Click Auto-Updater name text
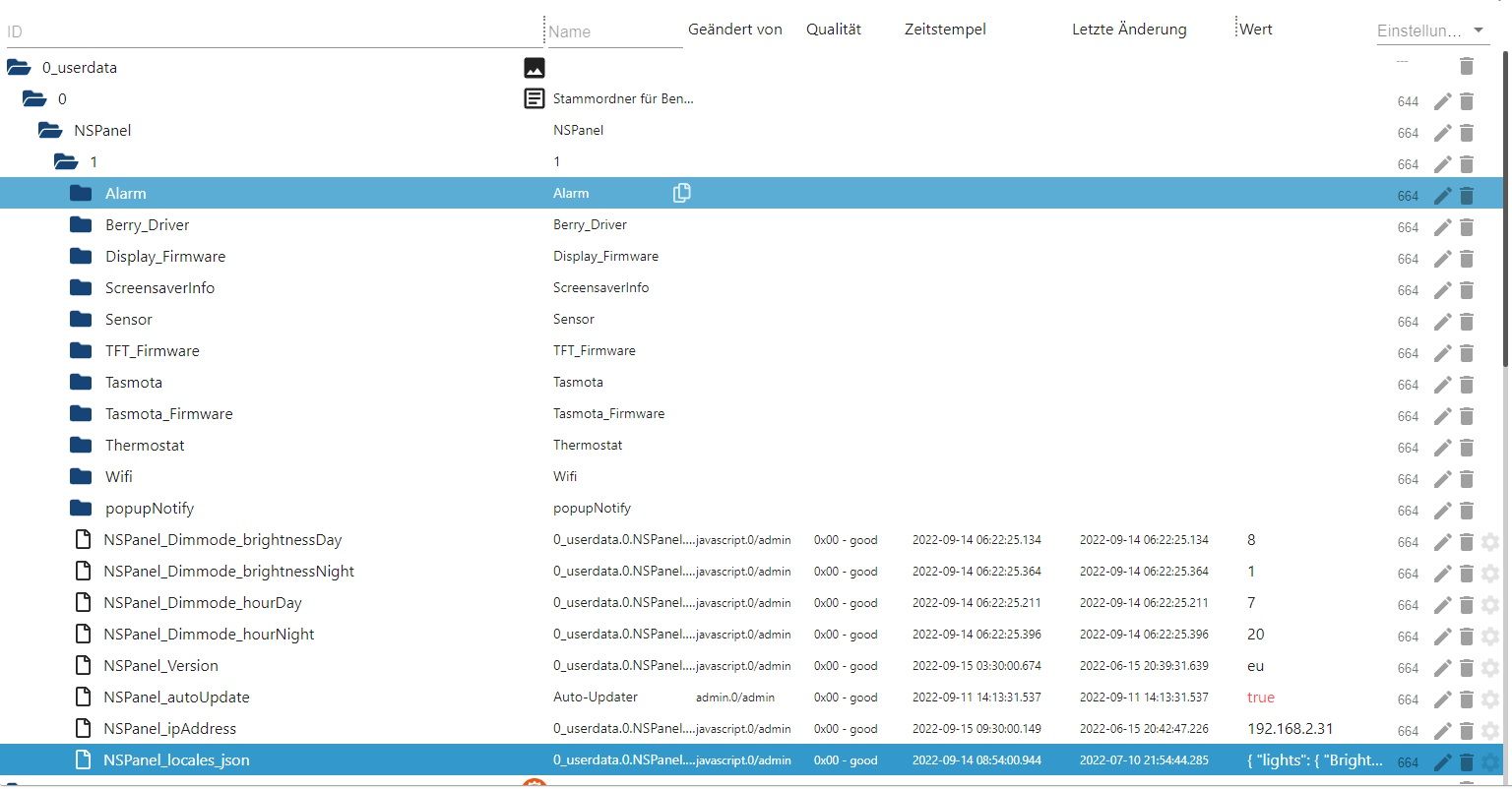 coord(596,698)
